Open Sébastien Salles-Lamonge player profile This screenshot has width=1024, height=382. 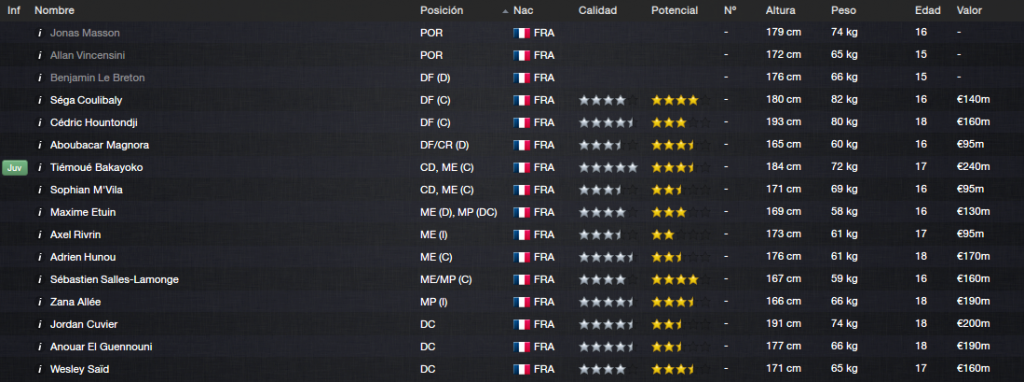[114, 279]
